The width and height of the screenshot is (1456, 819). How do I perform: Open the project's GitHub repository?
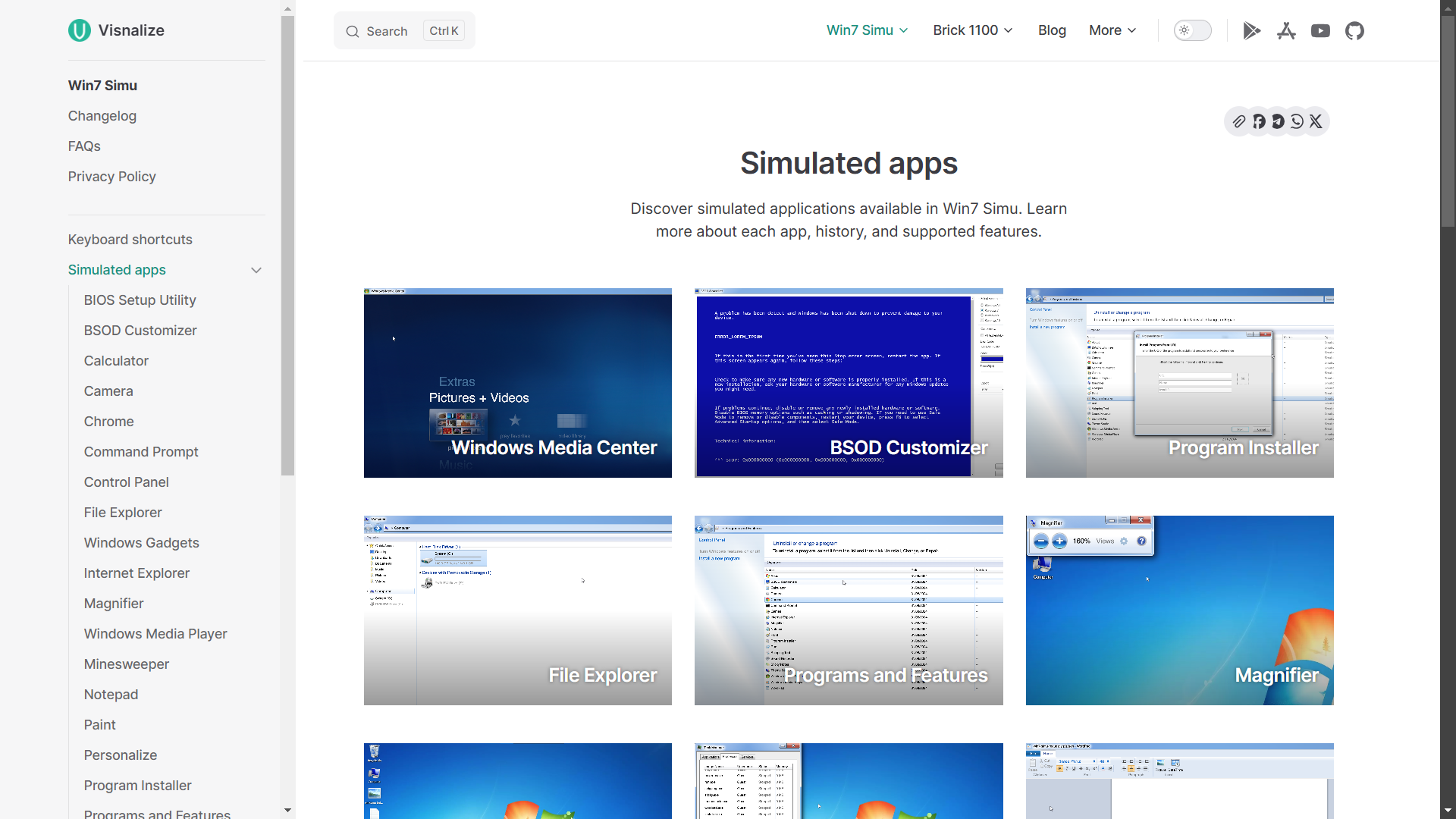pos(1354,30)
